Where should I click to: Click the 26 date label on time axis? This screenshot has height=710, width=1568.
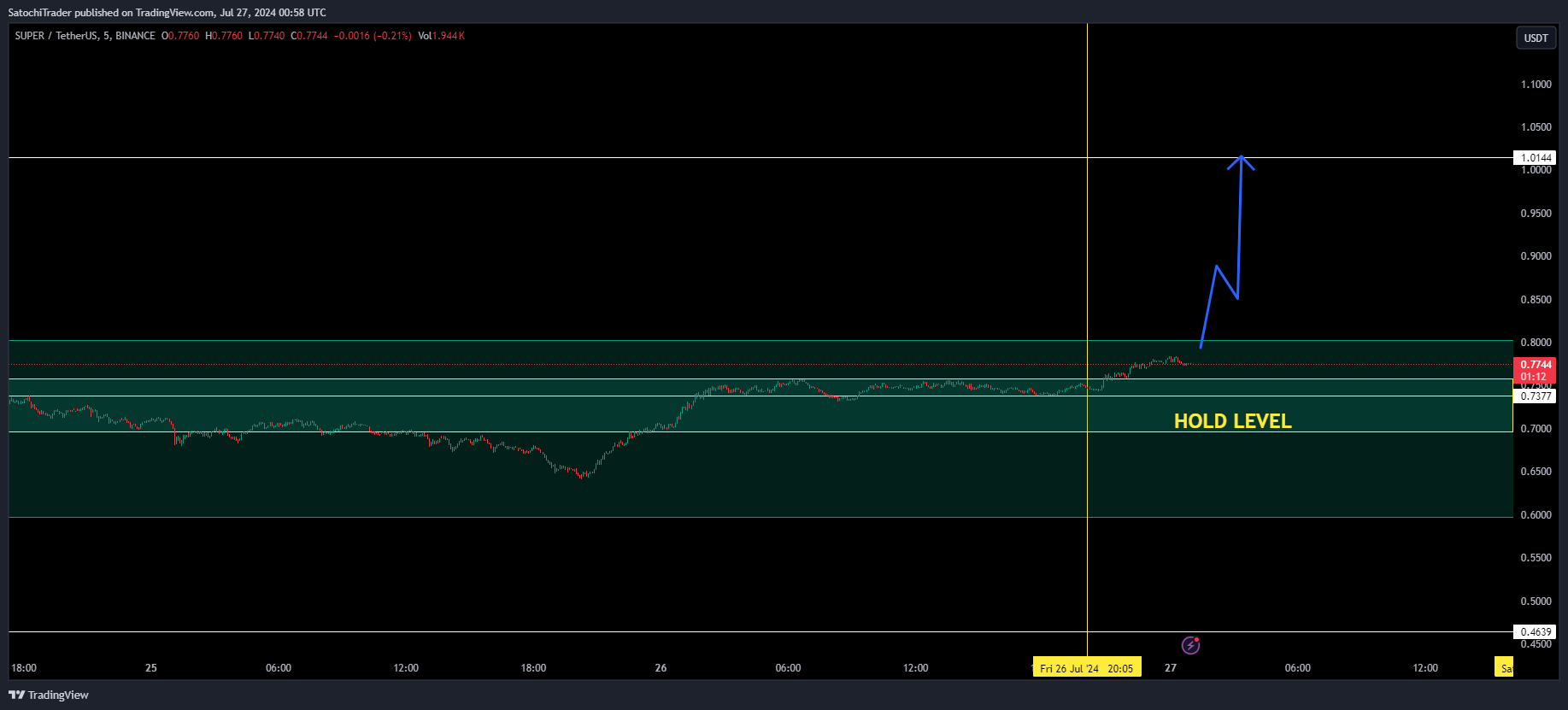pyautogui.click(x=661, y=668)
